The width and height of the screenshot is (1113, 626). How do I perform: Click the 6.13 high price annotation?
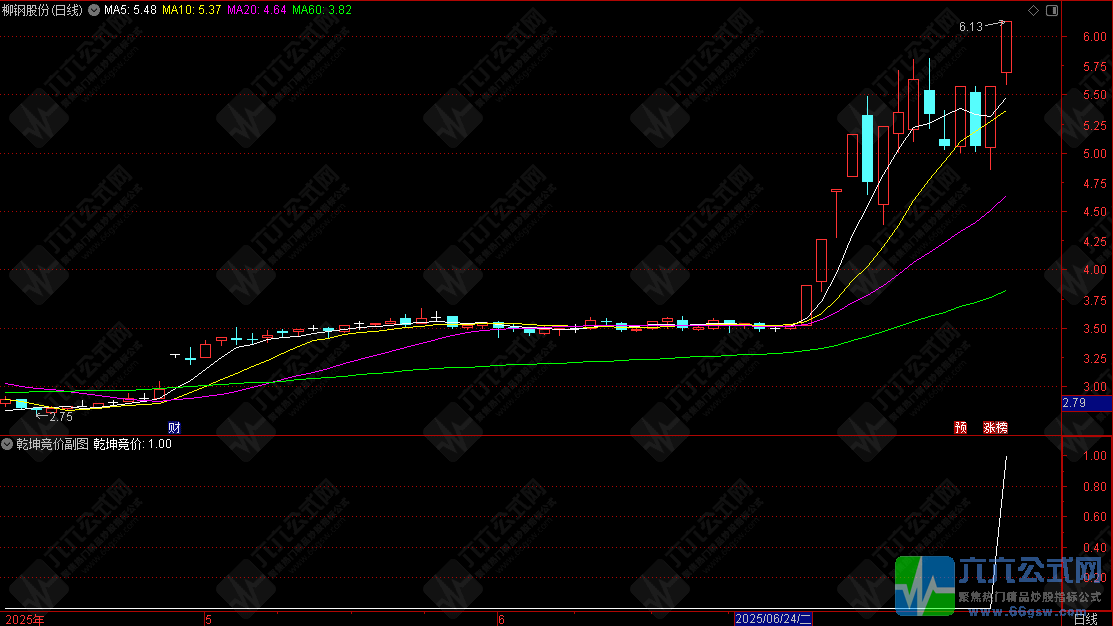coord(970,27)
